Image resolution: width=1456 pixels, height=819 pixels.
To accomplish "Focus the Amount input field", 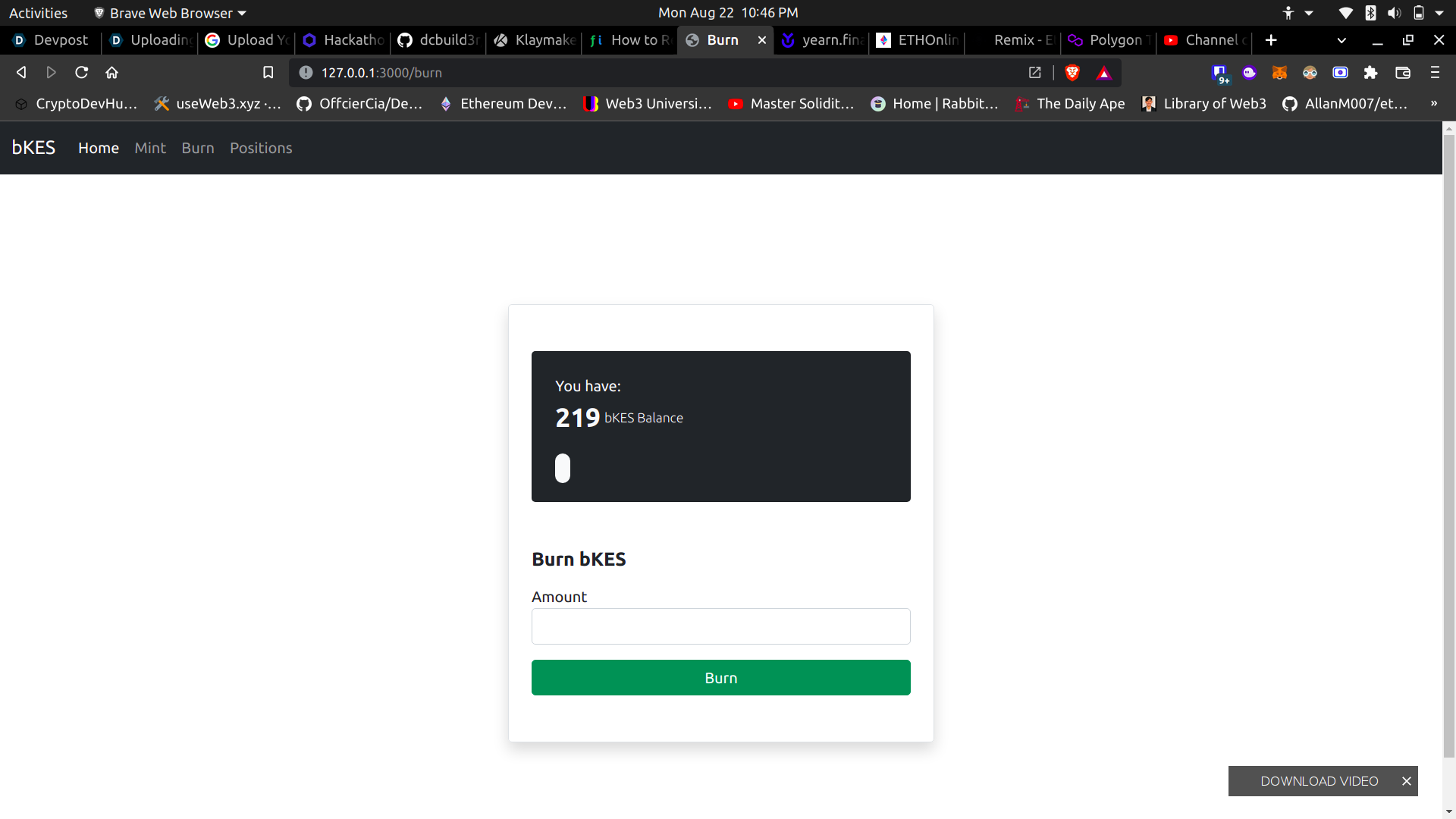I will 720,626.
